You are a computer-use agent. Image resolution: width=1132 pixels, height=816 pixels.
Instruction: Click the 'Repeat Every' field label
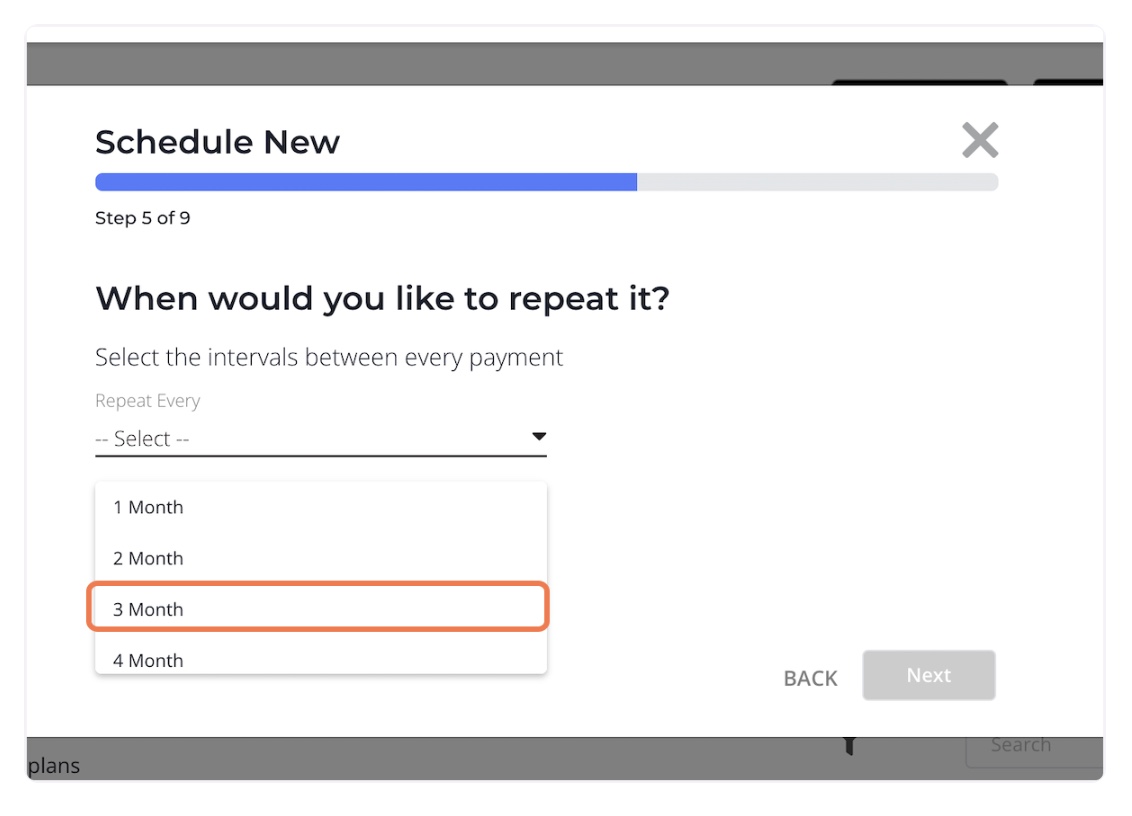click(147, 401)
